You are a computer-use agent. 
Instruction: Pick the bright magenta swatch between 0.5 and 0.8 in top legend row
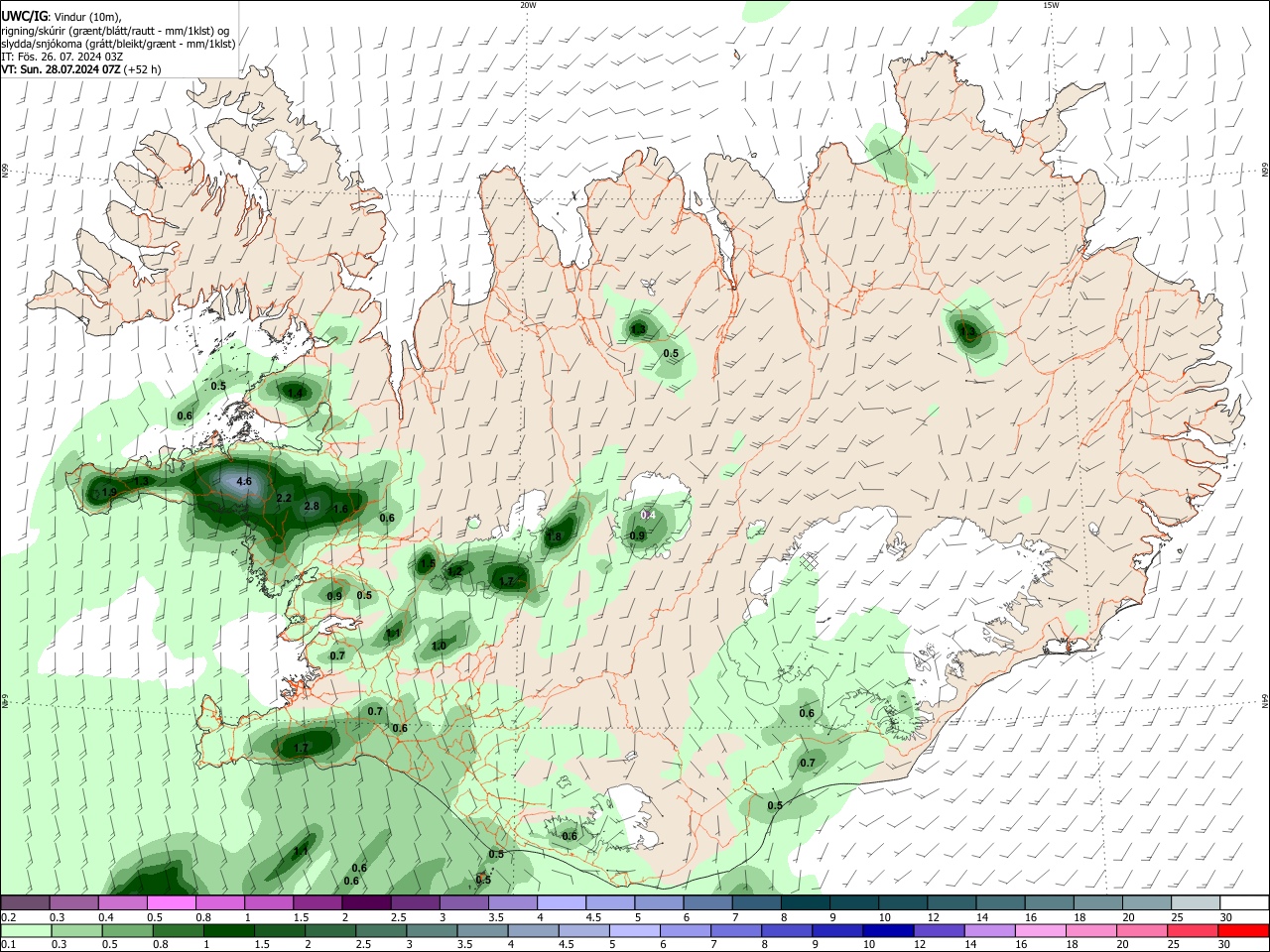tap(171, 903)
